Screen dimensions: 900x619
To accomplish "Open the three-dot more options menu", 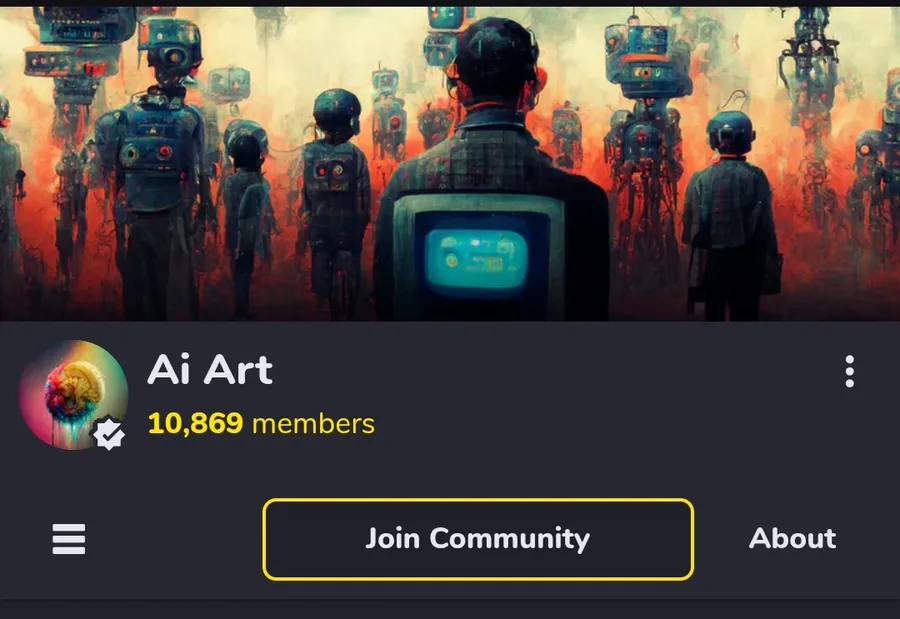I will coord(849,371).
